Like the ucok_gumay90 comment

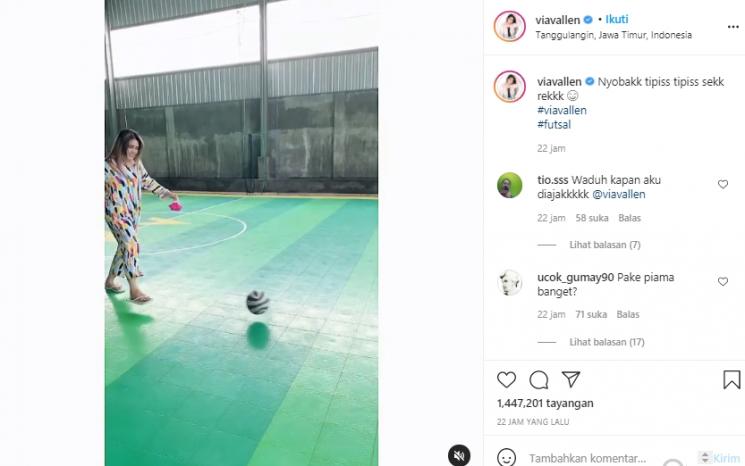tap(723, 282)
